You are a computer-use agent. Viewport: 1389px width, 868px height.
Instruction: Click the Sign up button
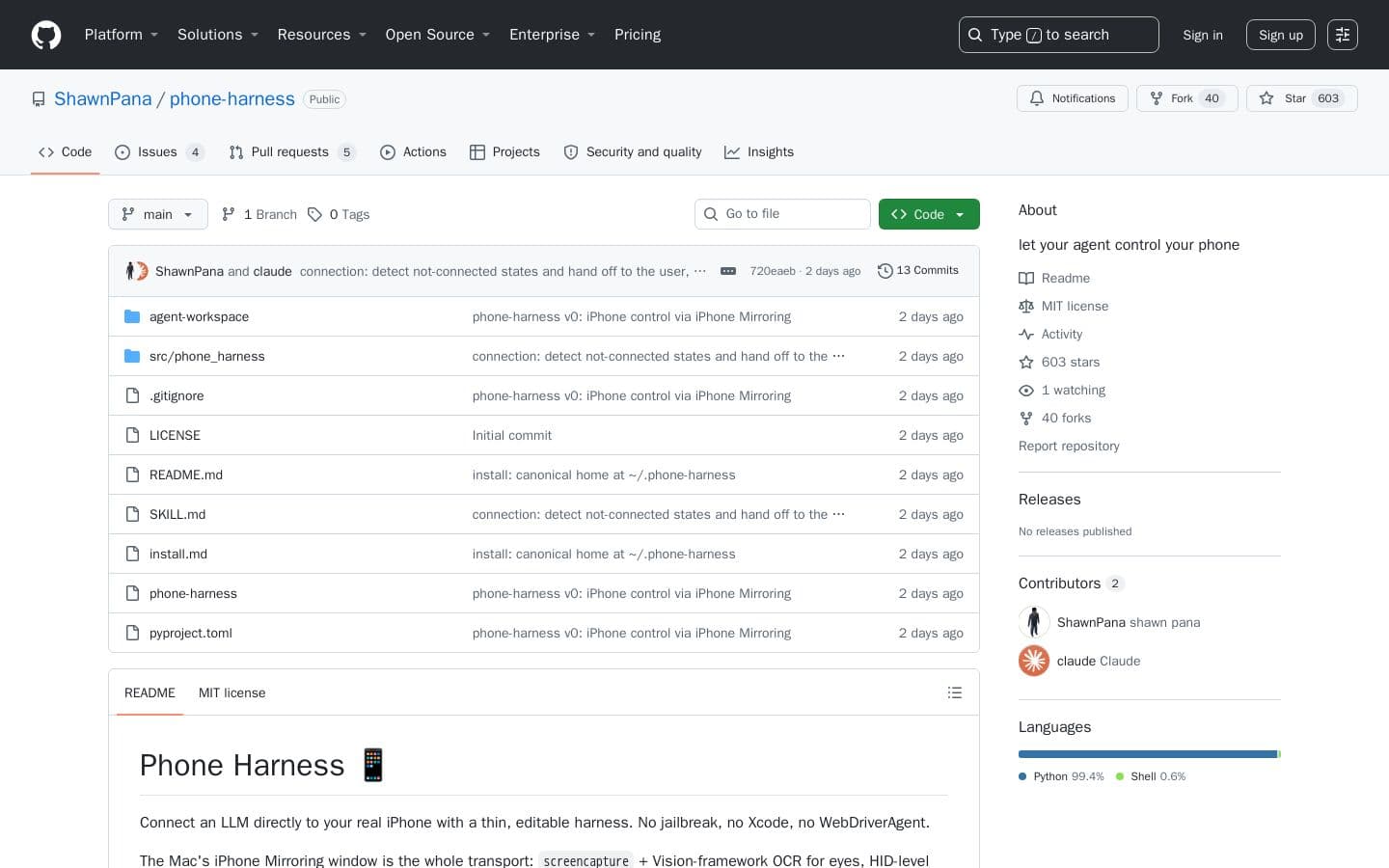pyautogui.click(x=1281, y=35)
